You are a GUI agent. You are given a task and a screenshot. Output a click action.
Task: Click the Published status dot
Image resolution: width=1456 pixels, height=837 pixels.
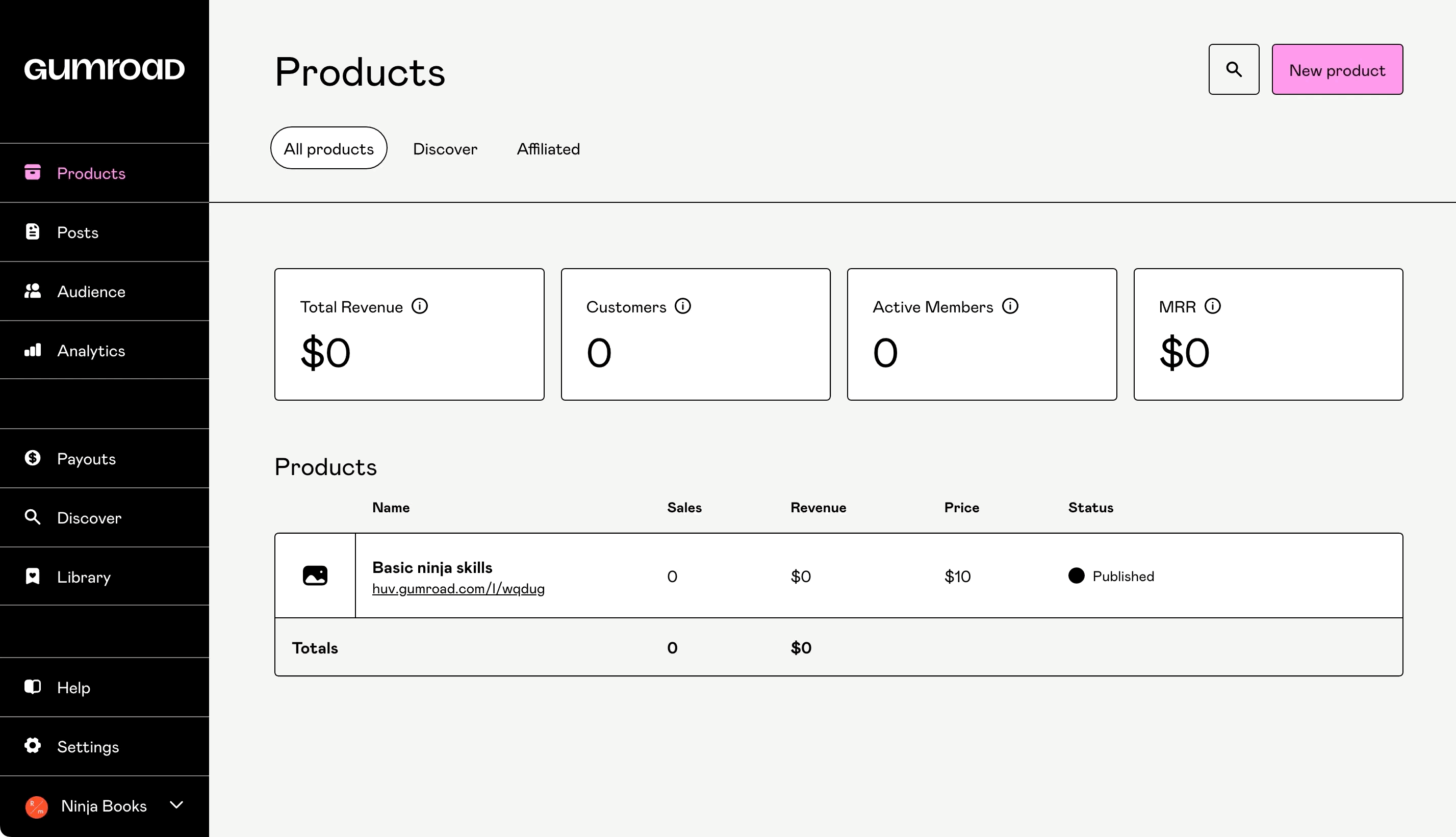[x=1076, y=576]
